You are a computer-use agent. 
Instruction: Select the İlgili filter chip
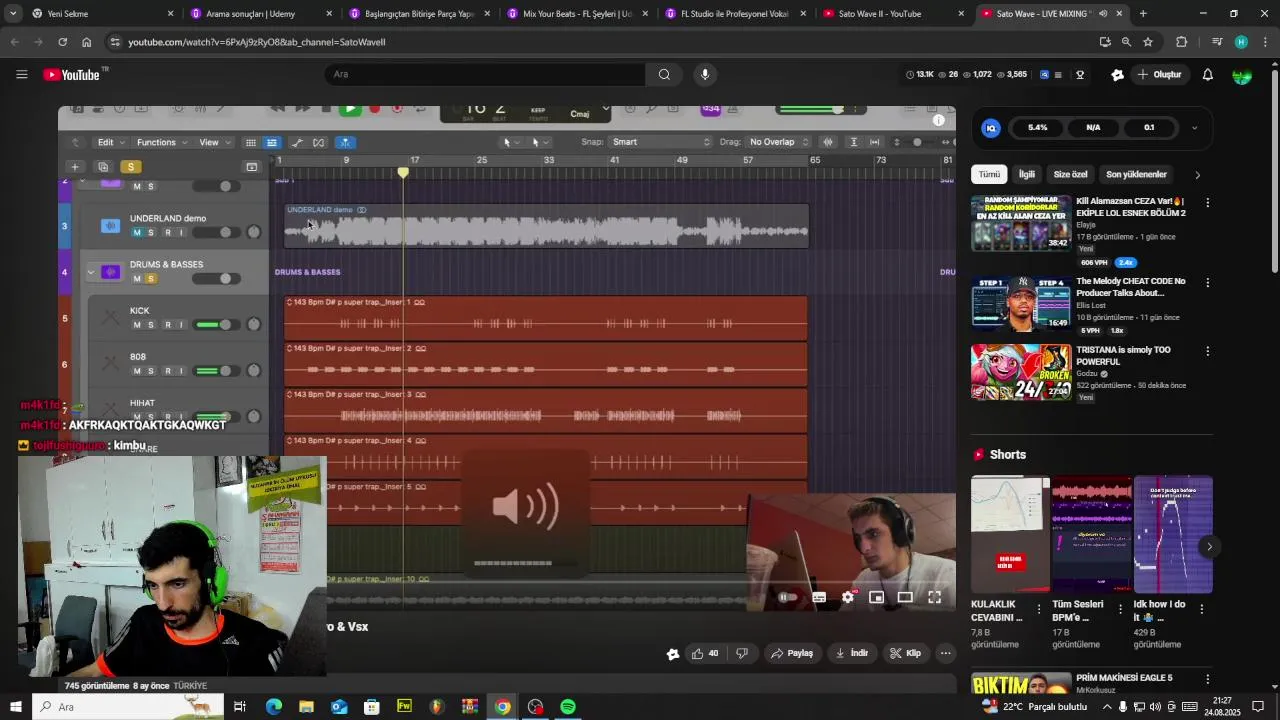(x=1027, y=175)
